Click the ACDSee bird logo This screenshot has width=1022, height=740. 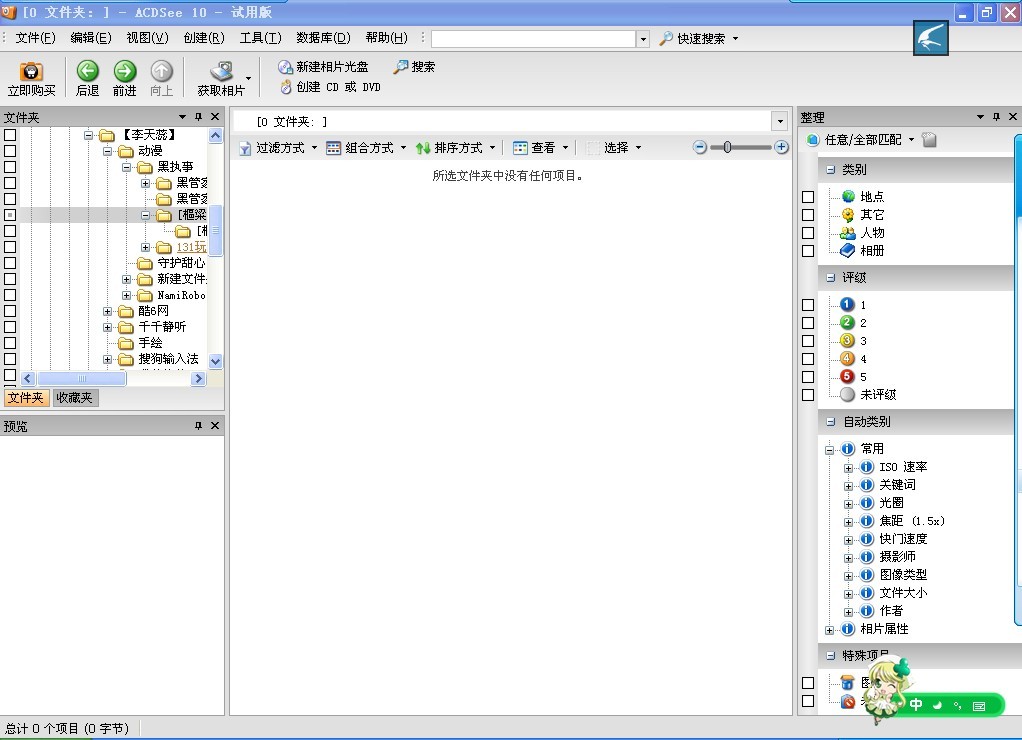[x=931, y=38]
